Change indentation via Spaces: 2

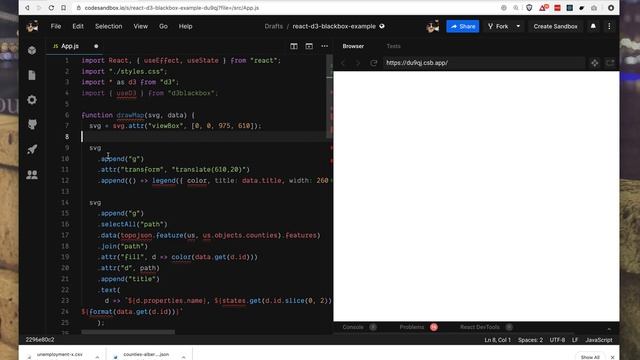click(x=530, y=340)
